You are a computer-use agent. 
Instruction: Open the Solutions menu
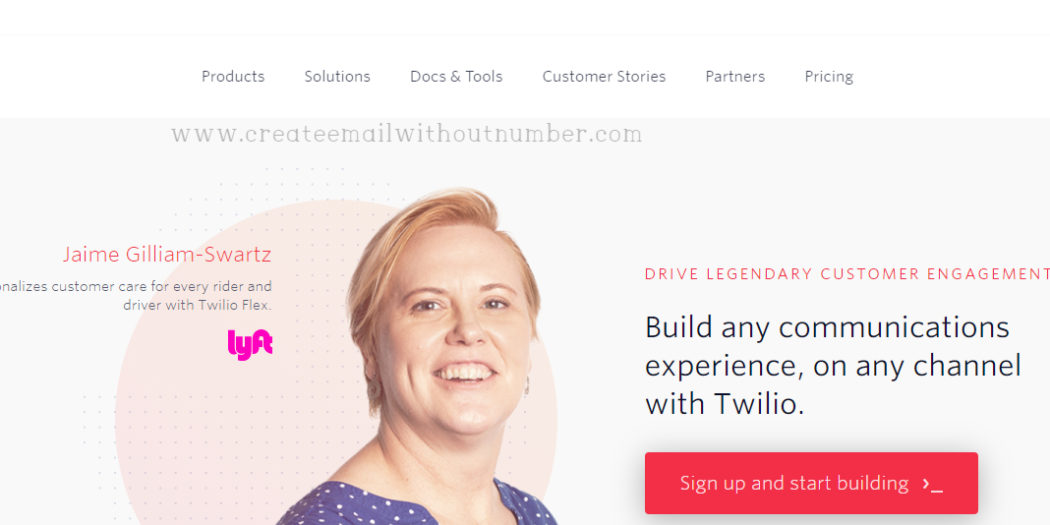click(337, 76)
